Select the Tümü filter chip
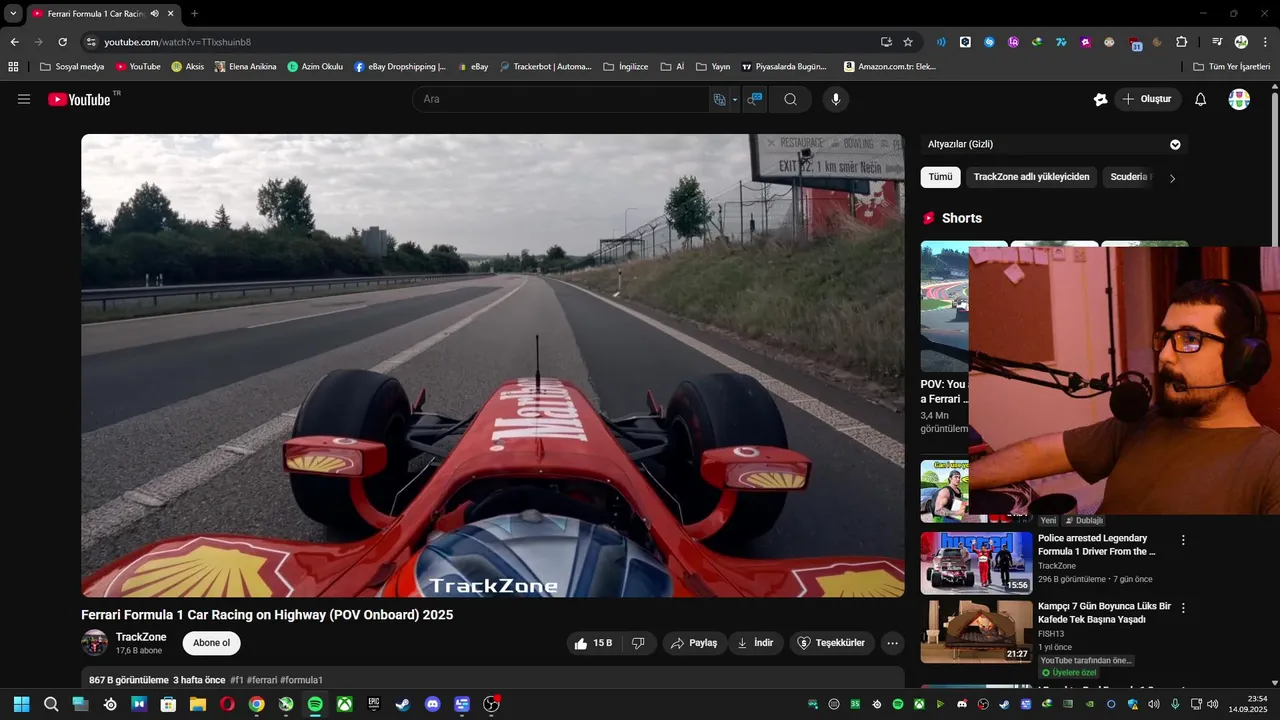 (940, 177)
